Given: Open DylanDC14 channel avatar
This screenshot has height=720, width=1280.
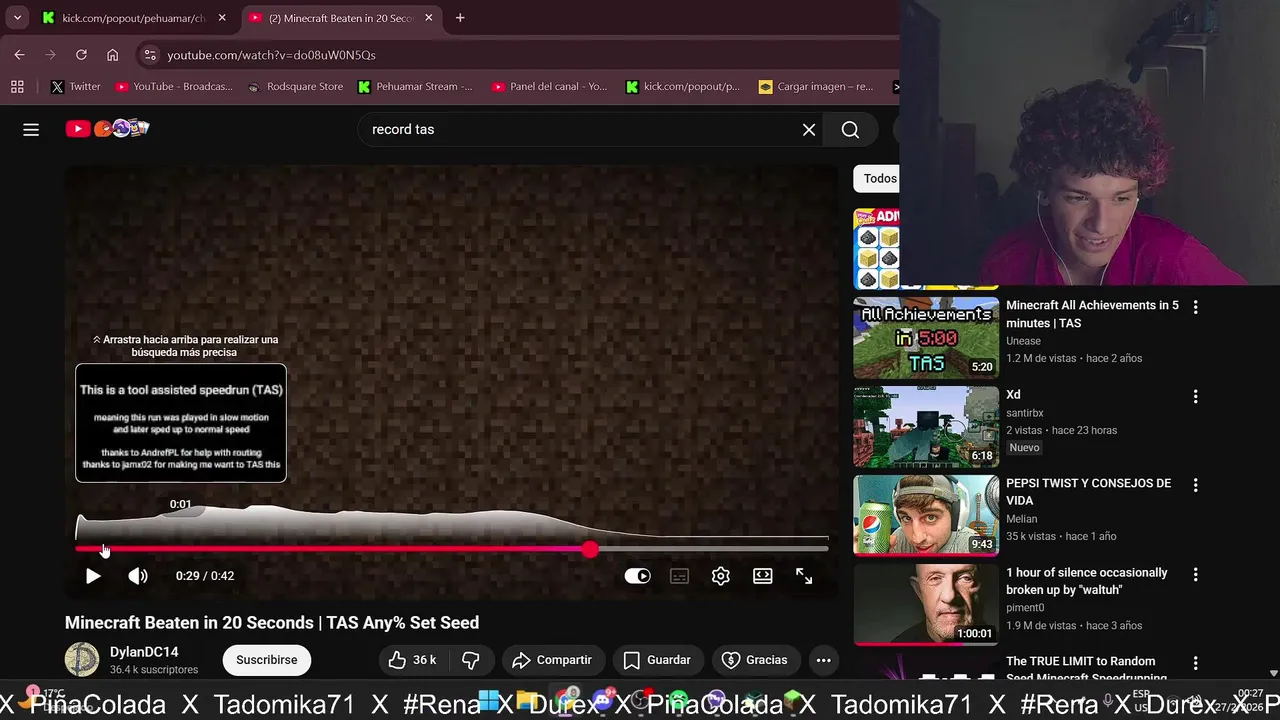Looking at the screenshot, I should click(82, 660).
